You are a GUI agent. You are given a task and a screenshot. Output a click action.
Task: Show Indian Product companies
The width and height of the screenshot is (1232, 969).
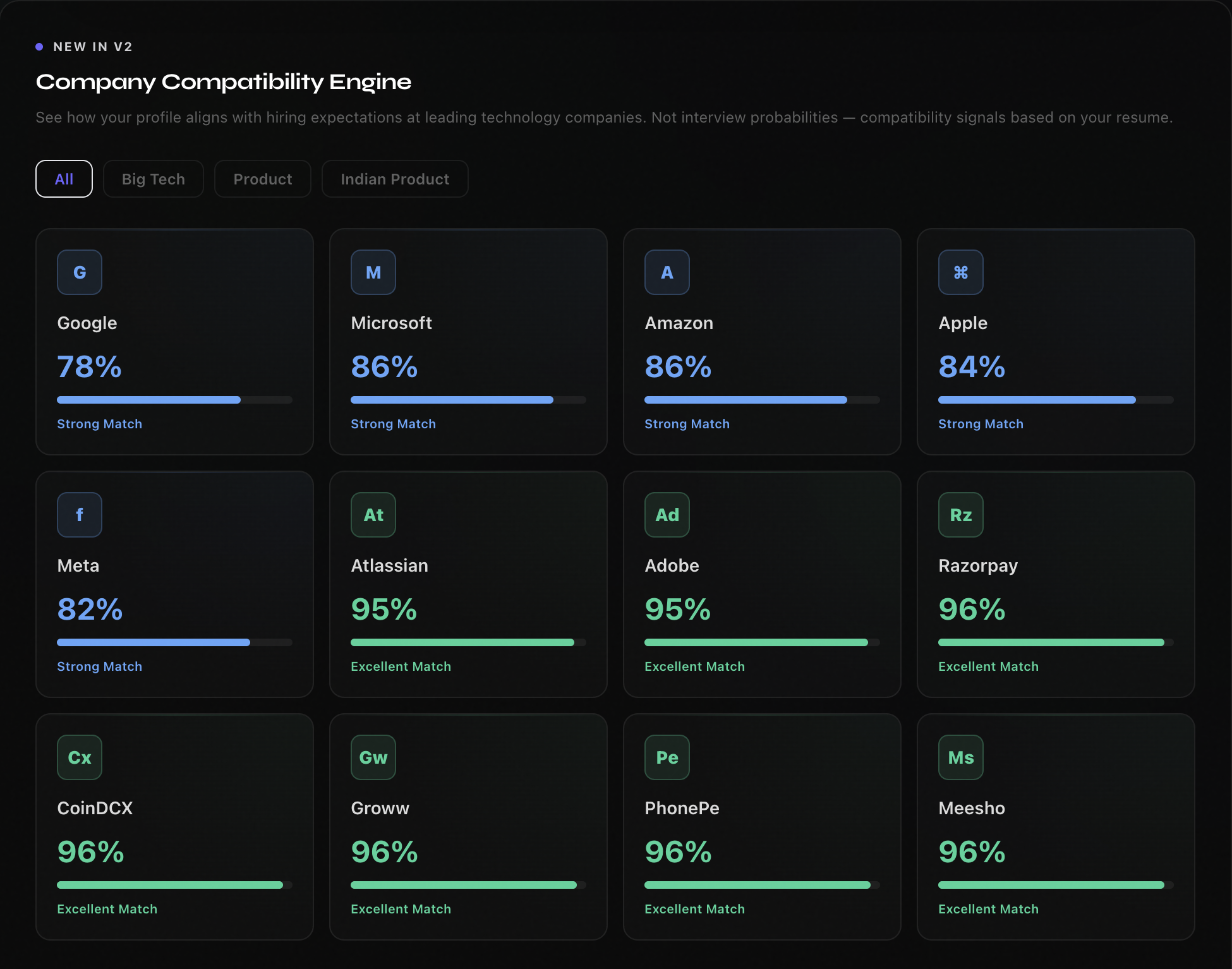pos(395,179)
